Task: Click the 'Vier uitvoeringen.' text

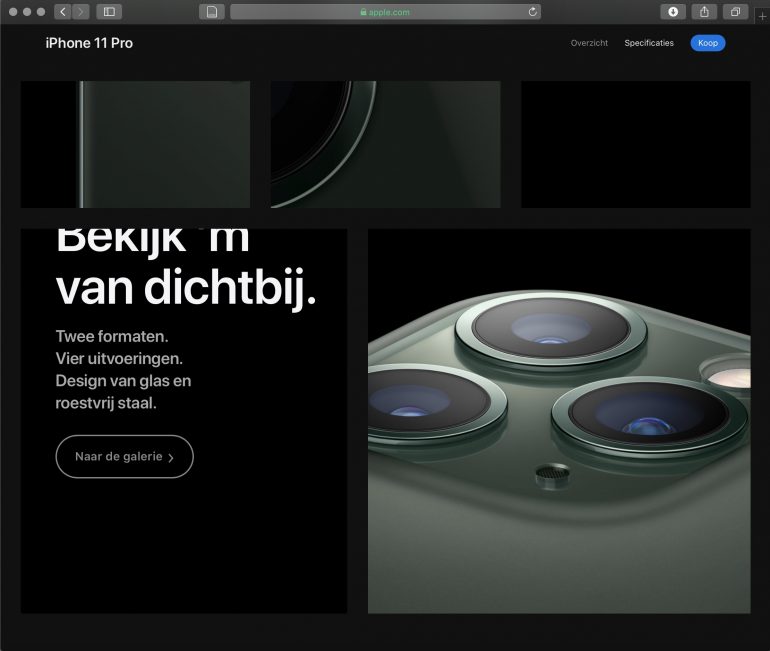Action: click(x=119, y=358)
